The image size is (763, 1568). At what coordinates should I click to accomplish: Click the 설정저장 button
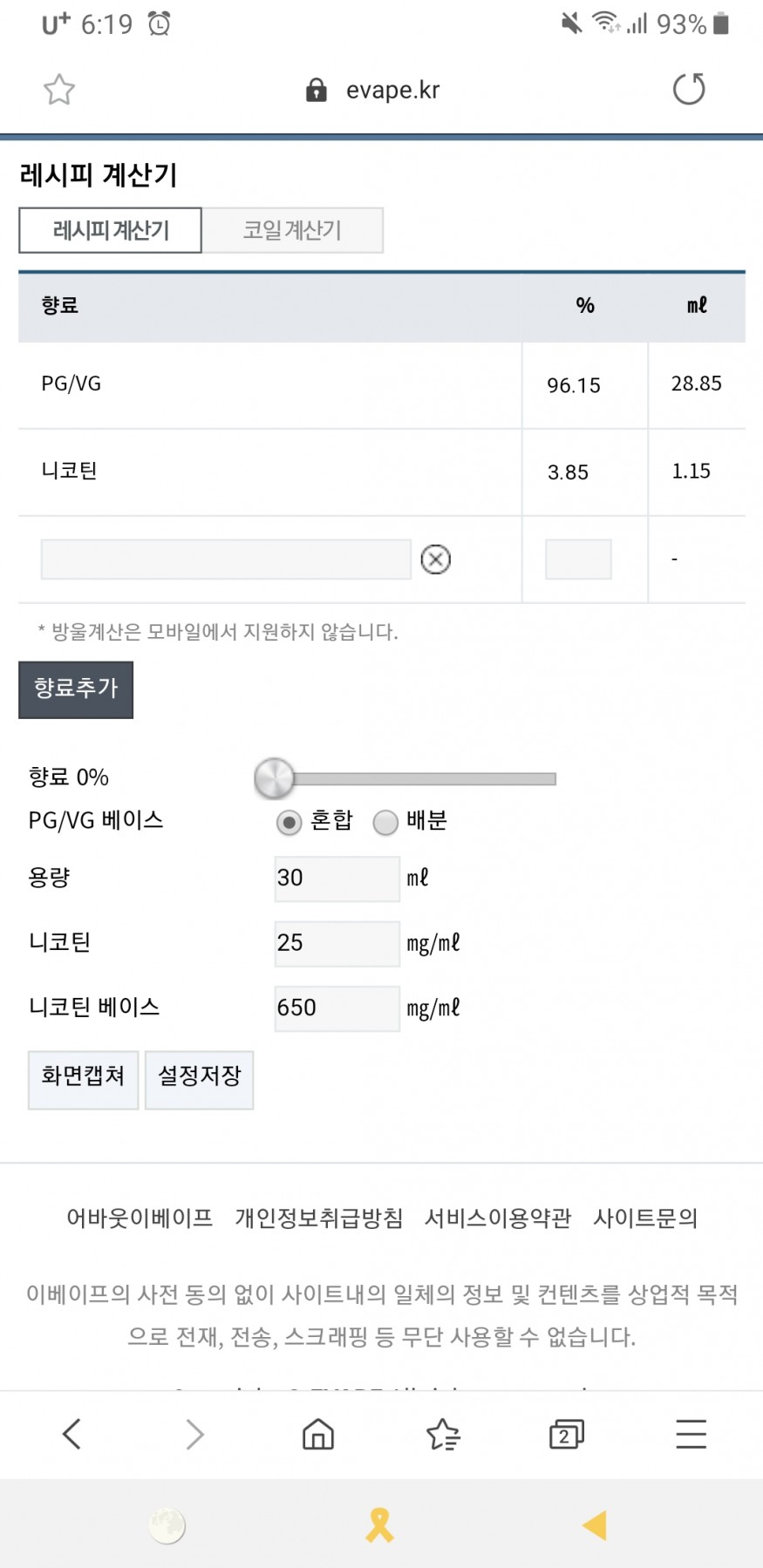tap(199, 1080)
